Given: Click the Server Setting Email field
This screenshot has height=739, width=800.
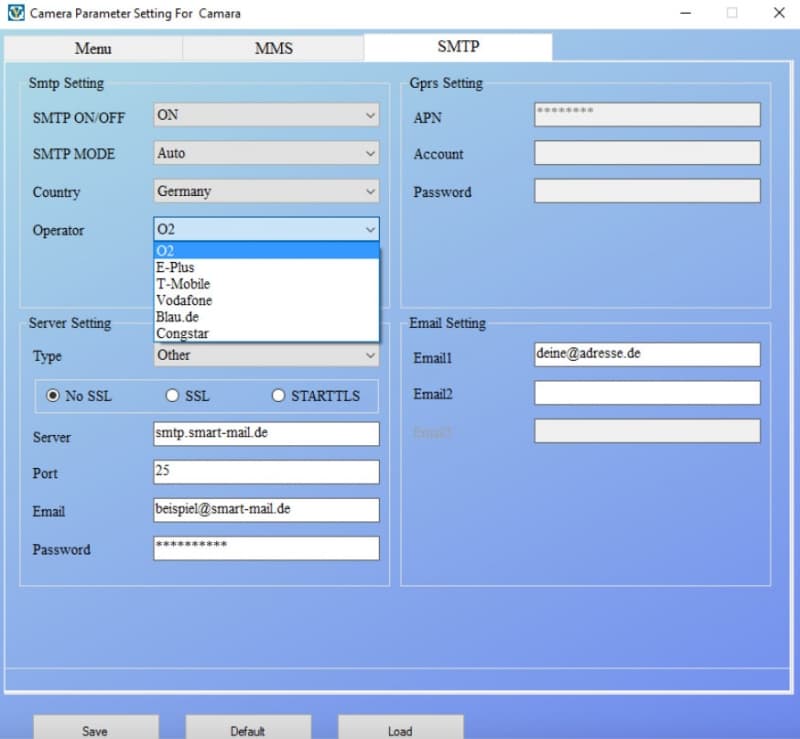Looking at the screenshot, I should (x=266, y=510).
